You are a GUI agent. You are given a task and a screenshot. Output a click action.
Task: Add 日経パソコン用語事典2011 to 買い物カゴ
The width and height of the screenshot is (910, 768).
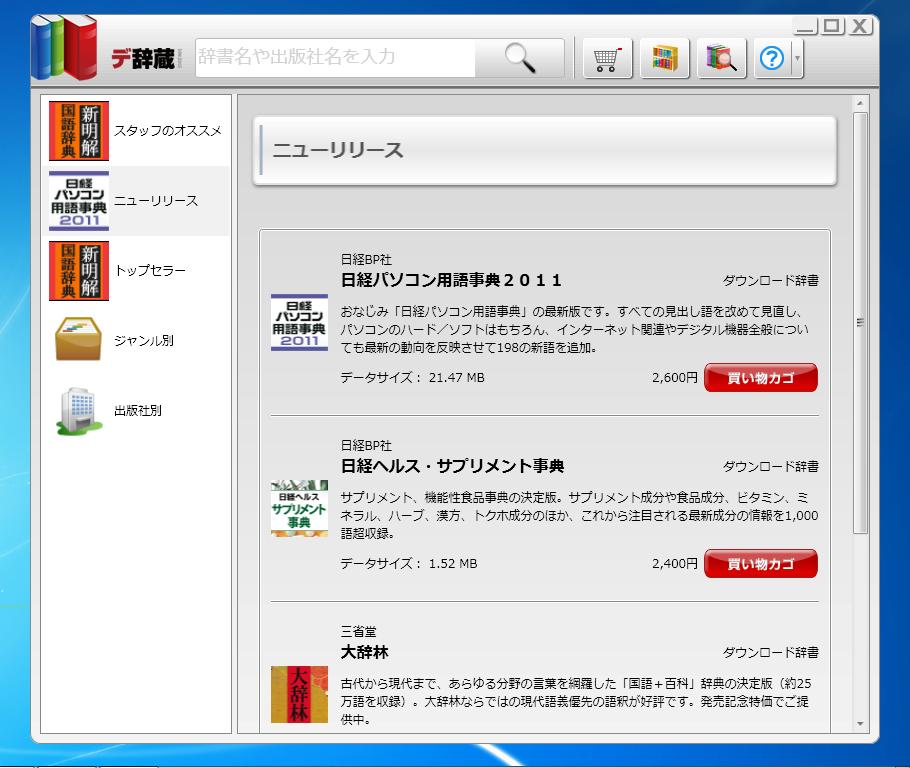761,378
